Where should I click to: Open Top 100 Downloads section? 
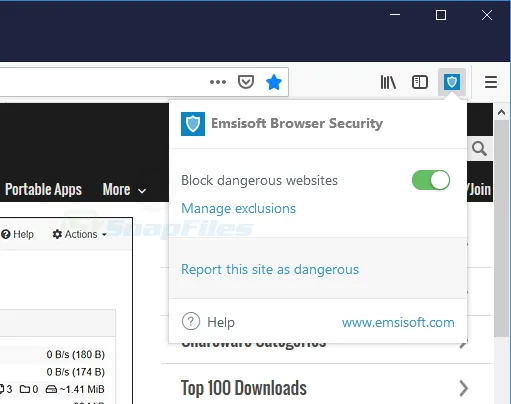point(243,388)
